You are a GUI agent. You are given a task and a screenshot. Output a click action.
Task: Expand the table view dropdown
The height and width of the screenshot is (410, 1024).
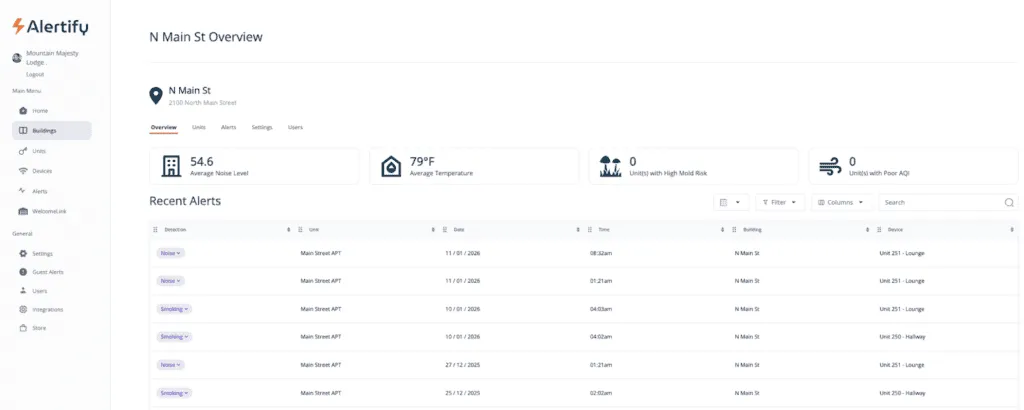click(731, 202)
